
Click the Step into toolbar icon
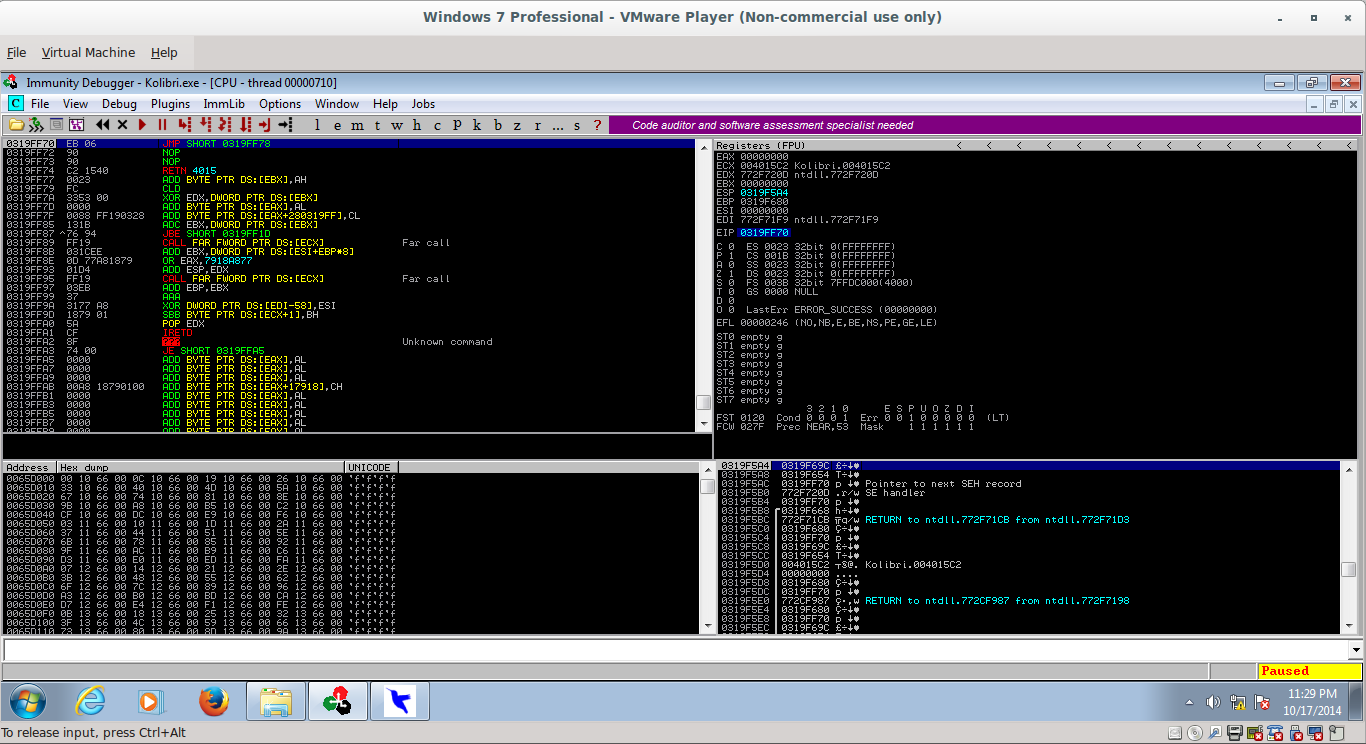coord(184,125)
